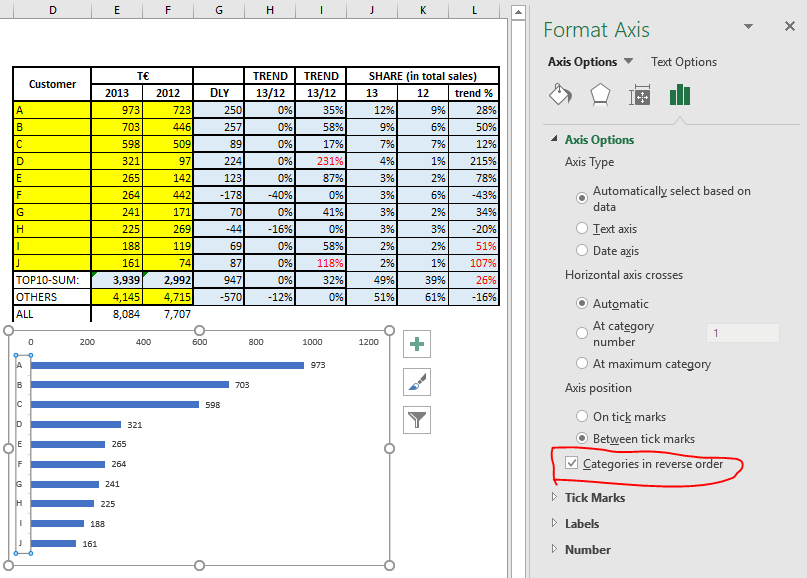Viewport: 807px width, 578px height.
Task: Open Chart Filters funnel button
Action: click(x=417, y=420)
